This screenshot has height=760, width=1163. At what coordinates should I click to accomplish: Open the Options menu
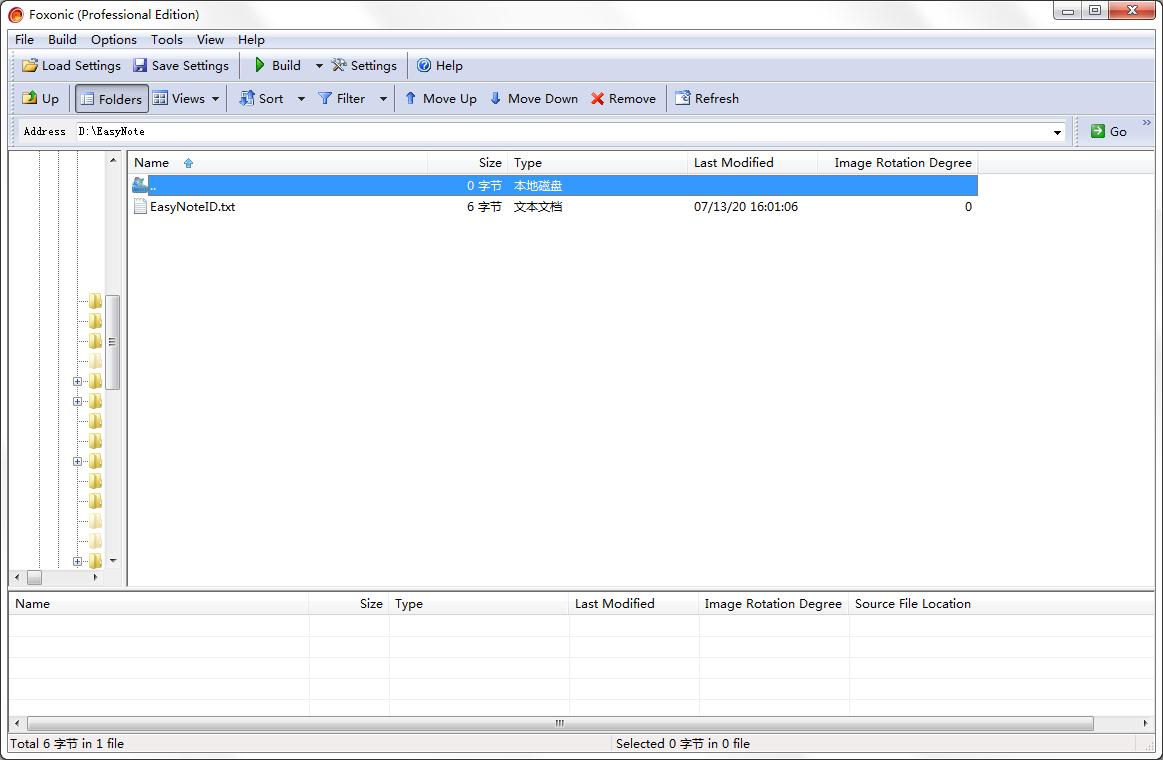pos(113,39)
